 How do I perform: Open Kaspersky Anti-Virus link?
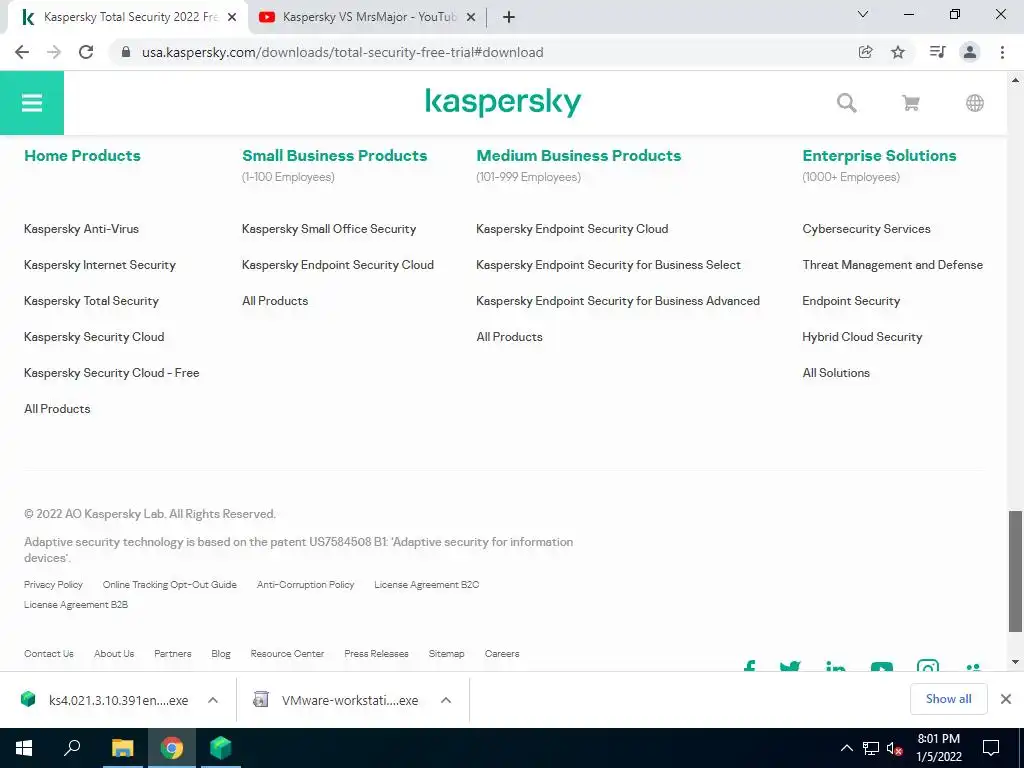[81, 229]
